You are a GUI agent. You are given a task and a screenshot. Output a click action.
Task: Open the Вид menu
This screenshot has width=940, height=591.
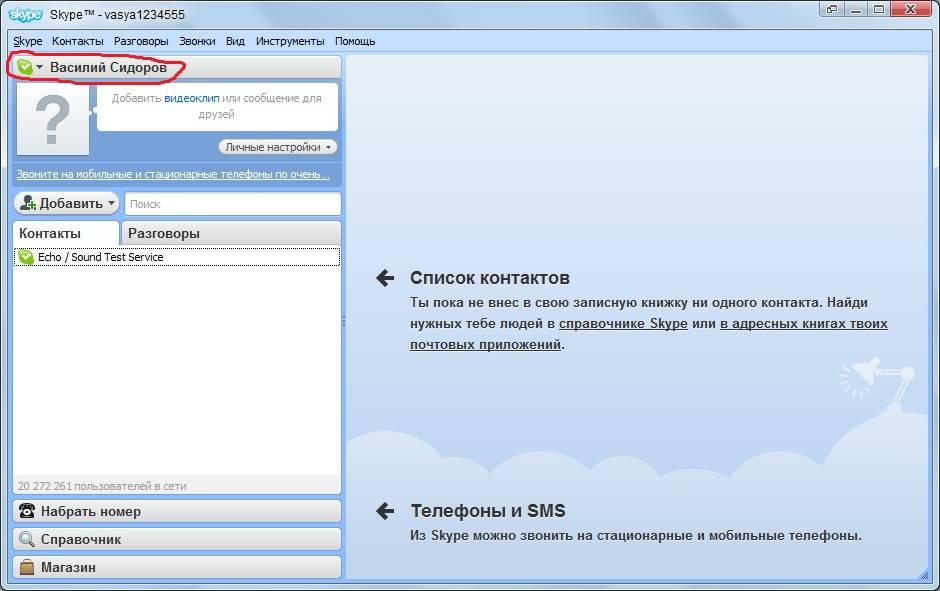pyautogui.click(x=235, y=41)
